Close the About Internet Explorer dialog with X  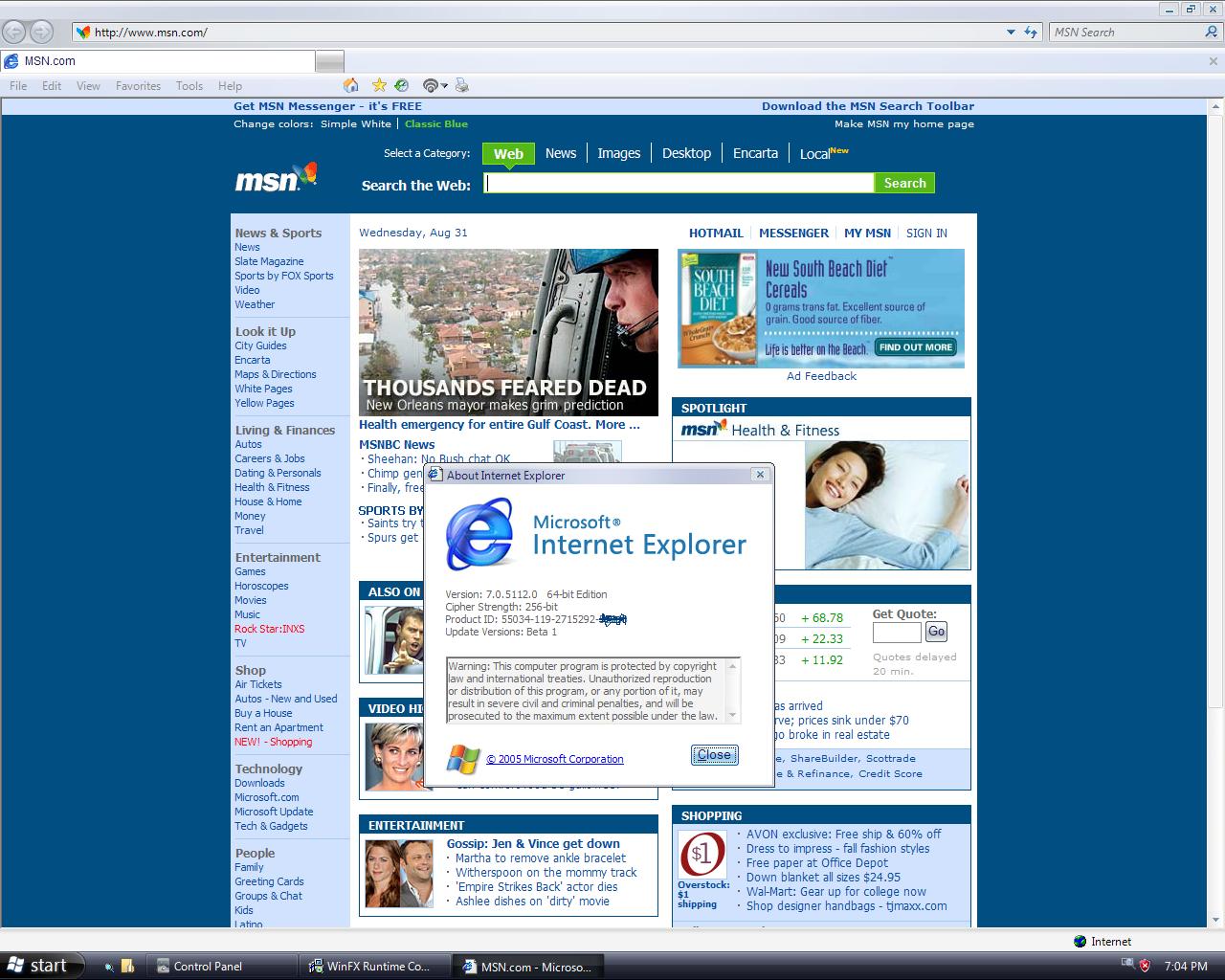pyautogui.click(x=760, y=475)
